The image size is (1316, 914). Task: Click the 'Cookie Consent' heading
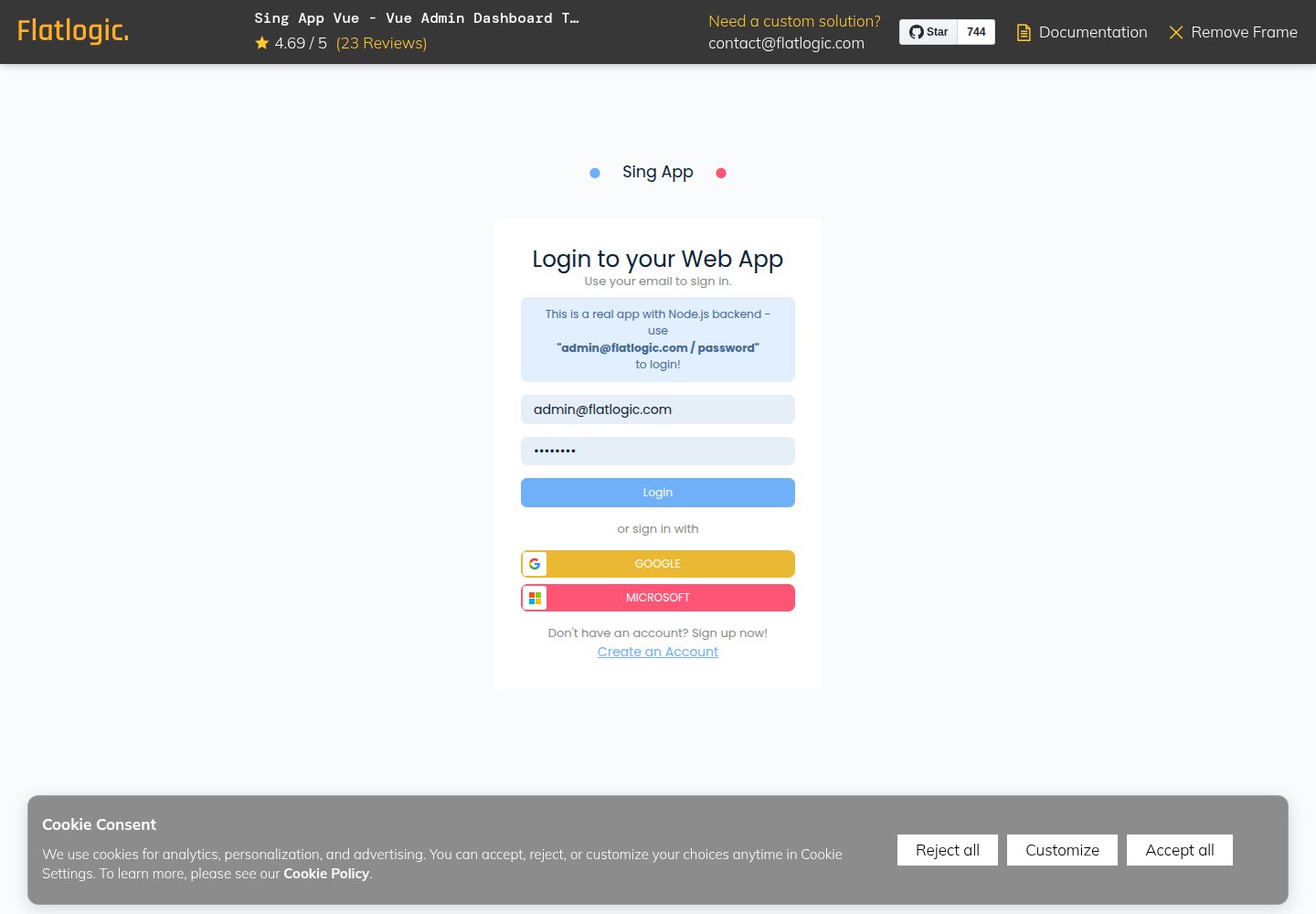[99, 824]
